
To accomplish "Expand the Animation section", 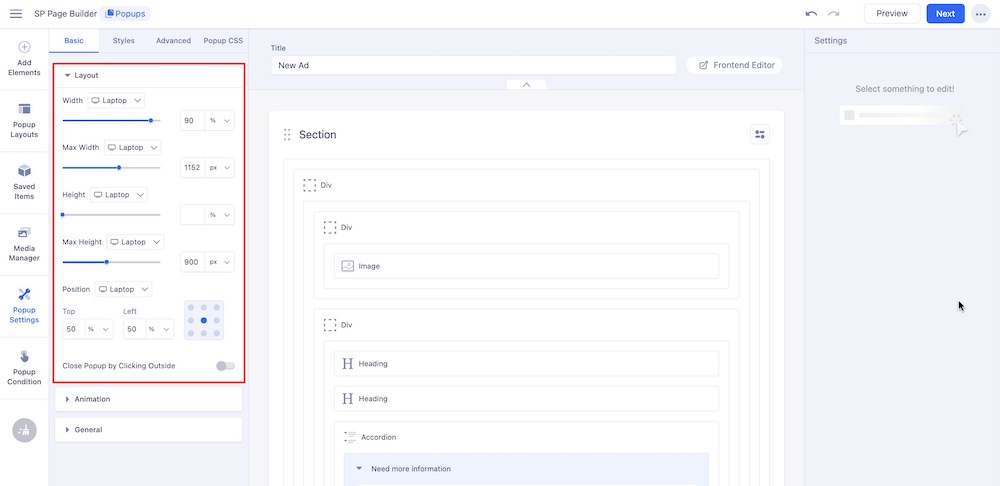I will [149, 399].
